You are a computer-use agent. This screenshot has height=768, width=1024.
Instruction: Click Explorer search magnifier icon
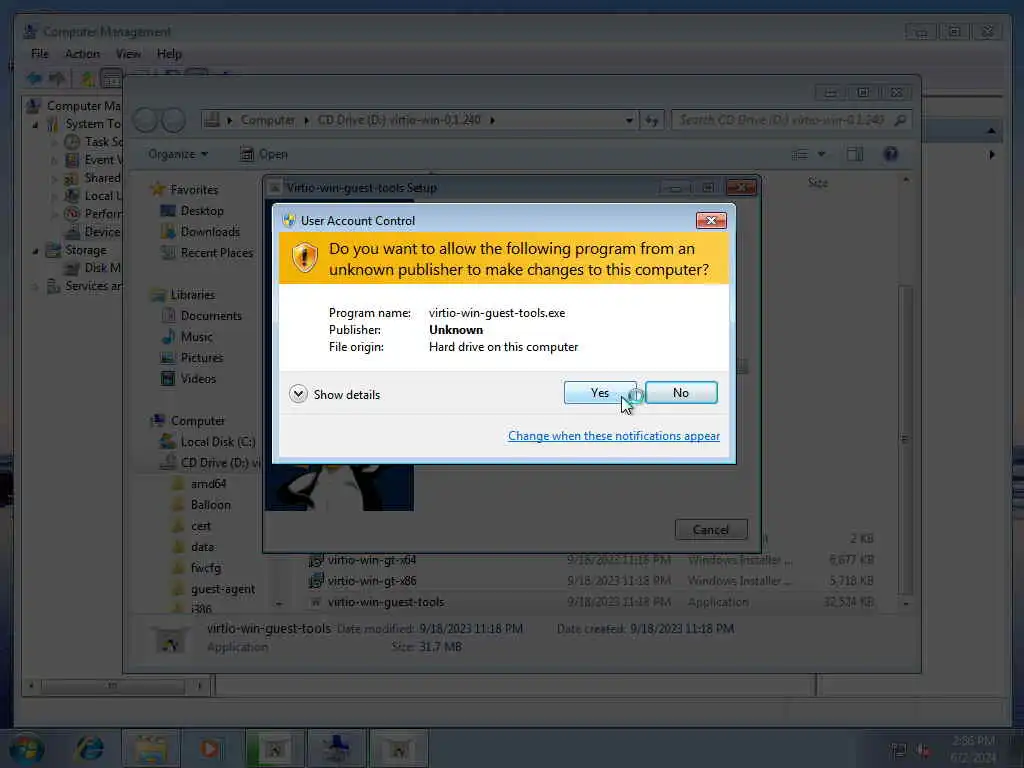(900, 120)
